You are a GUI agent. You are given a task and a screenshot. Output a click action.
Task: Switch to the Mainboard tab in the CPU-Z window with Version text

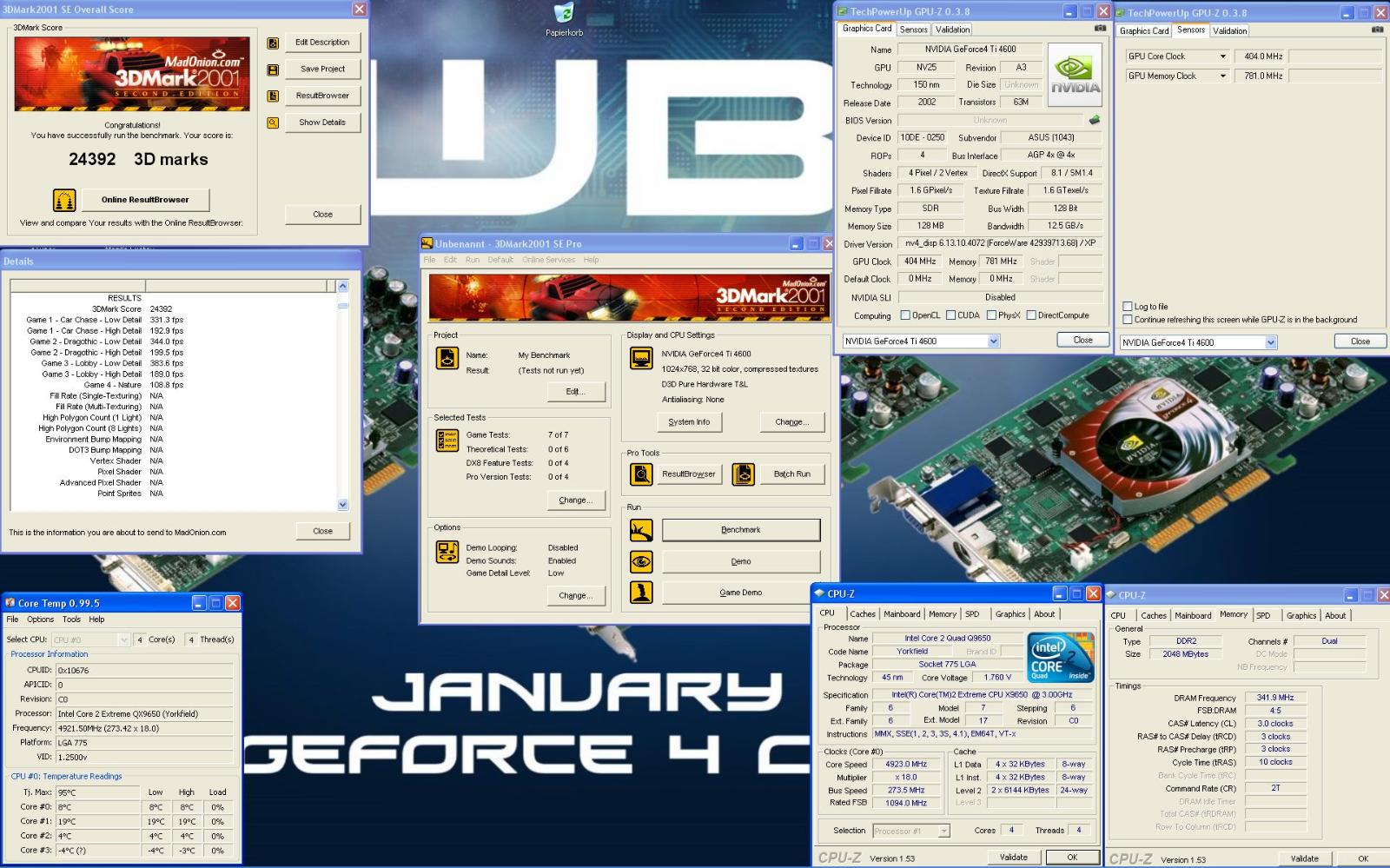pos(902,614)
